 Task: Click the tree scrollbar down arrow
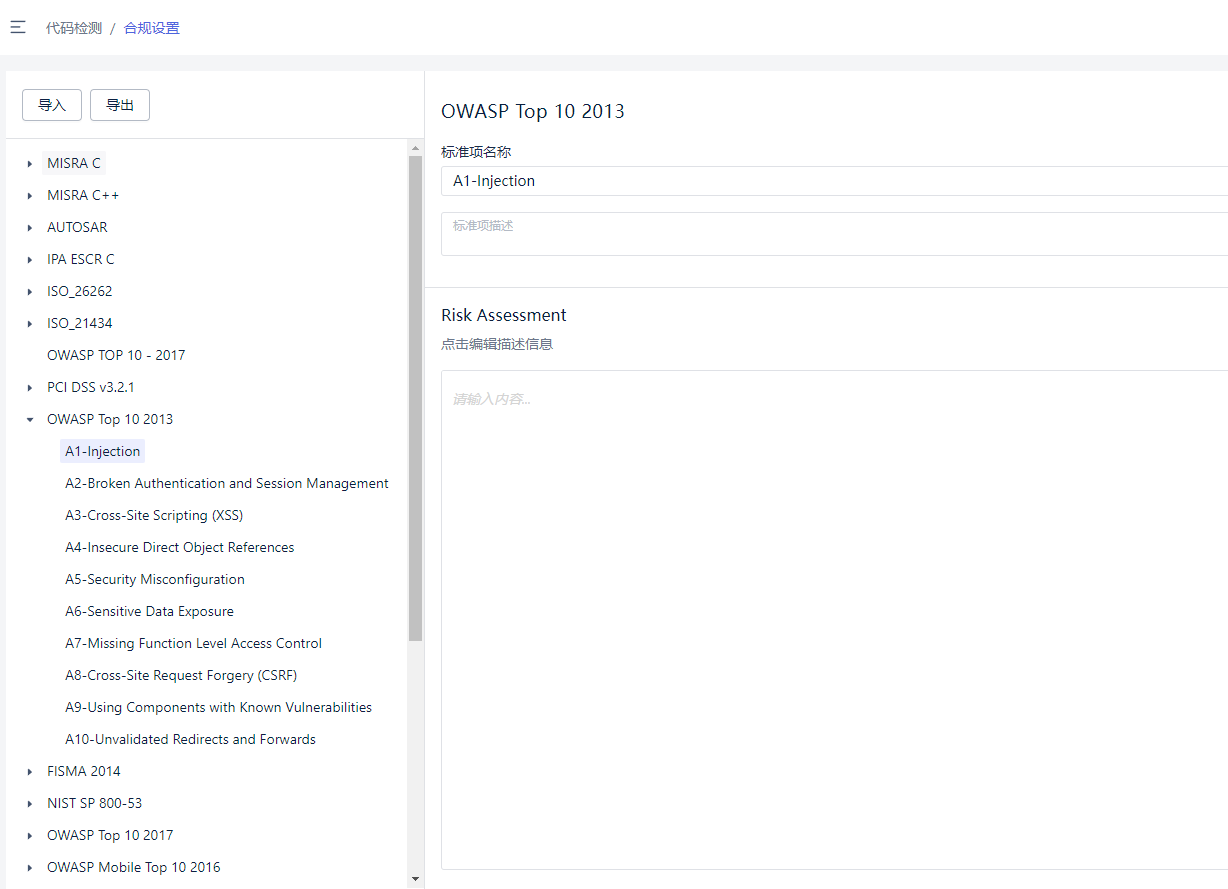coord(416,879)
